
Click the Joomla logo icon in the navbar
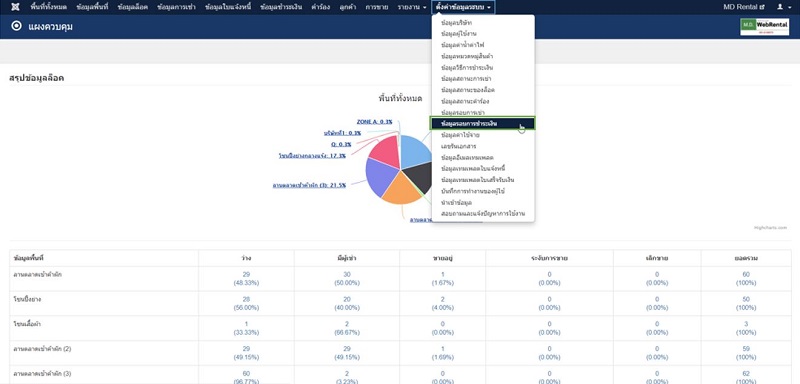click(15, 7)
